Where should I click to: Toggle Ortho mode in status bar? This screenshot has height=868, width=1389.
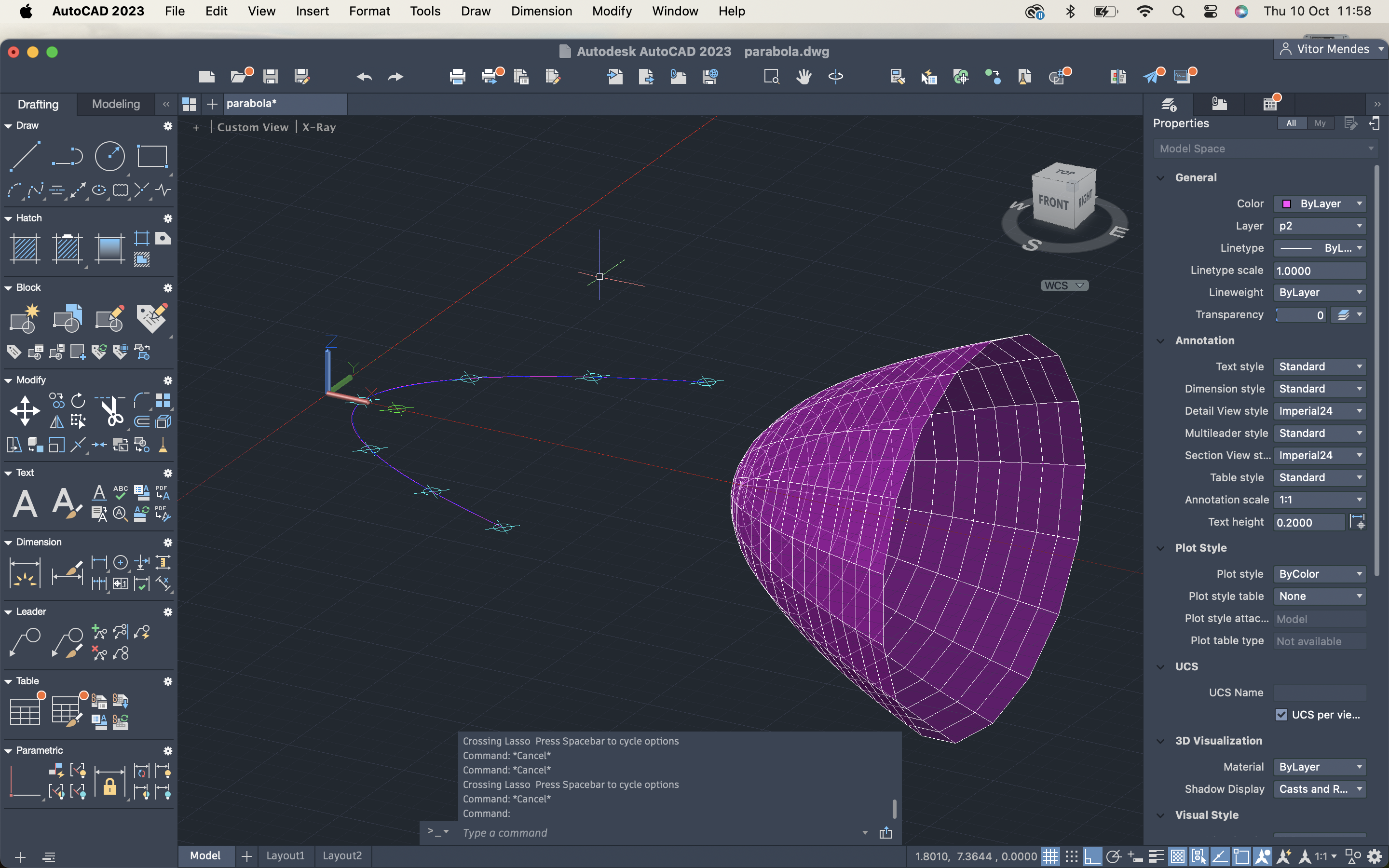click(1092, 856)
